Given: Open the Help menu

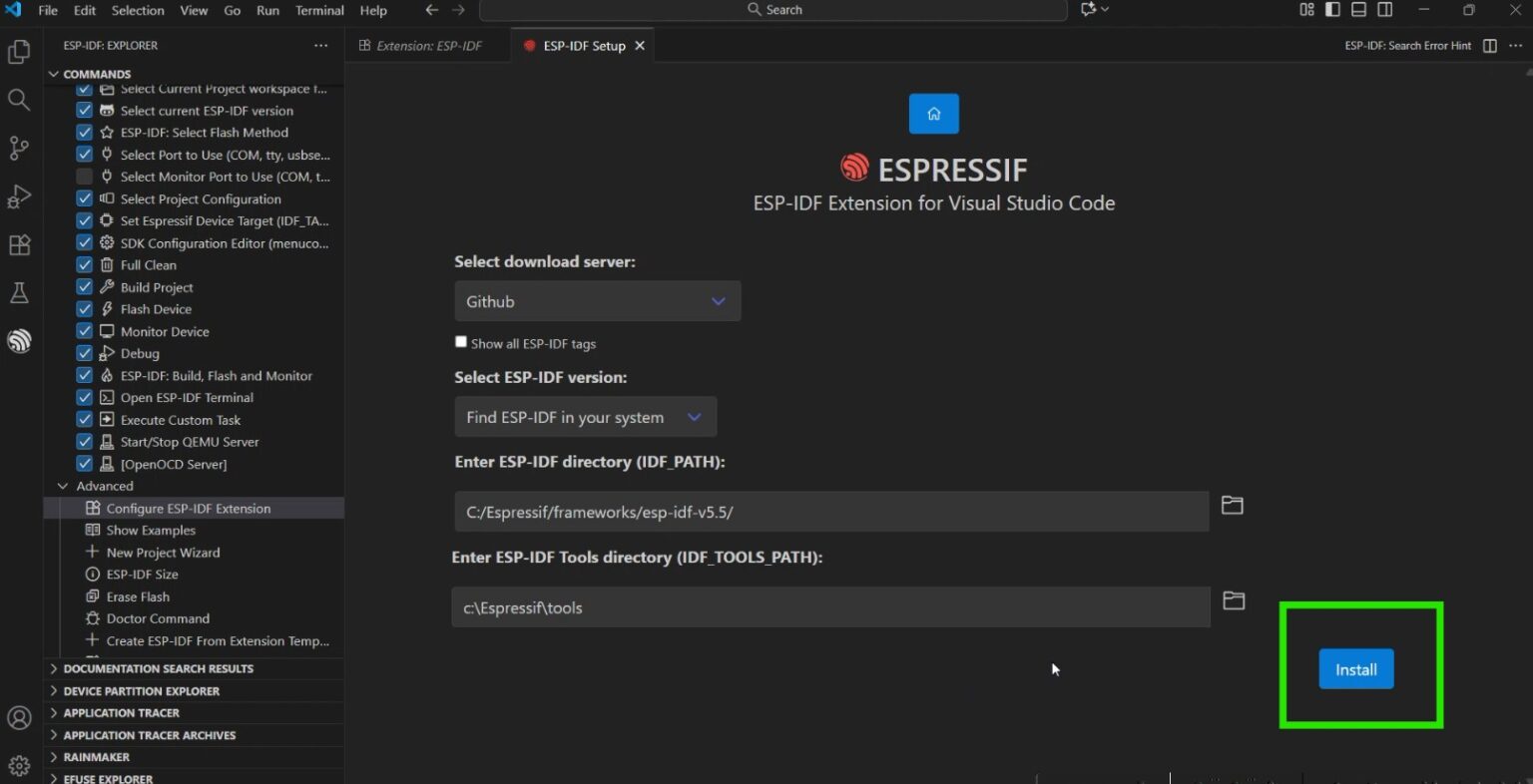Looking at the screenshot, I should pyautogui.click(x=373, y=10).
